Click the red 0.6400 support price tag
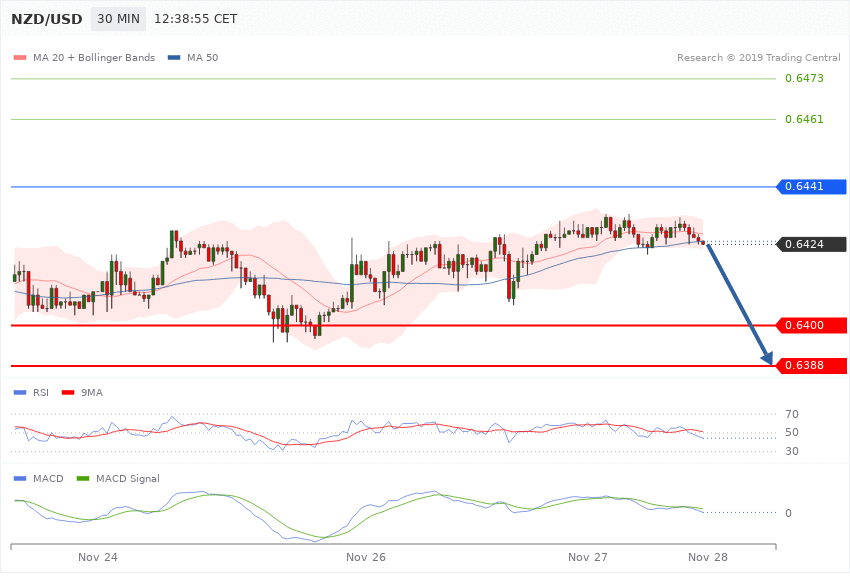This screenshot has width=850, height=576. click(x=812, y=326)
